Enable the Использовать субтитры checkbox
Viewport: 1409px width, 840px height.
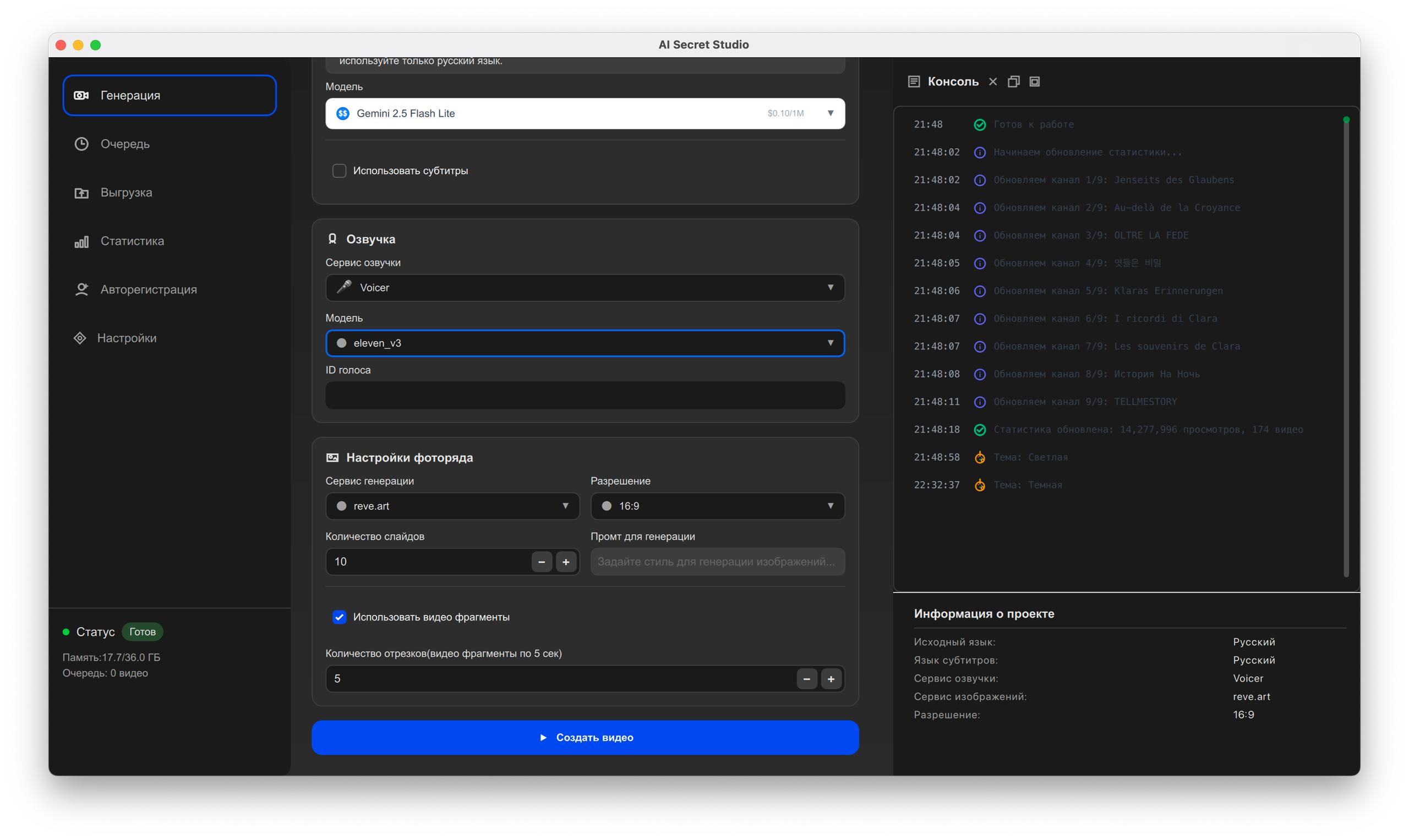(339, 171)
